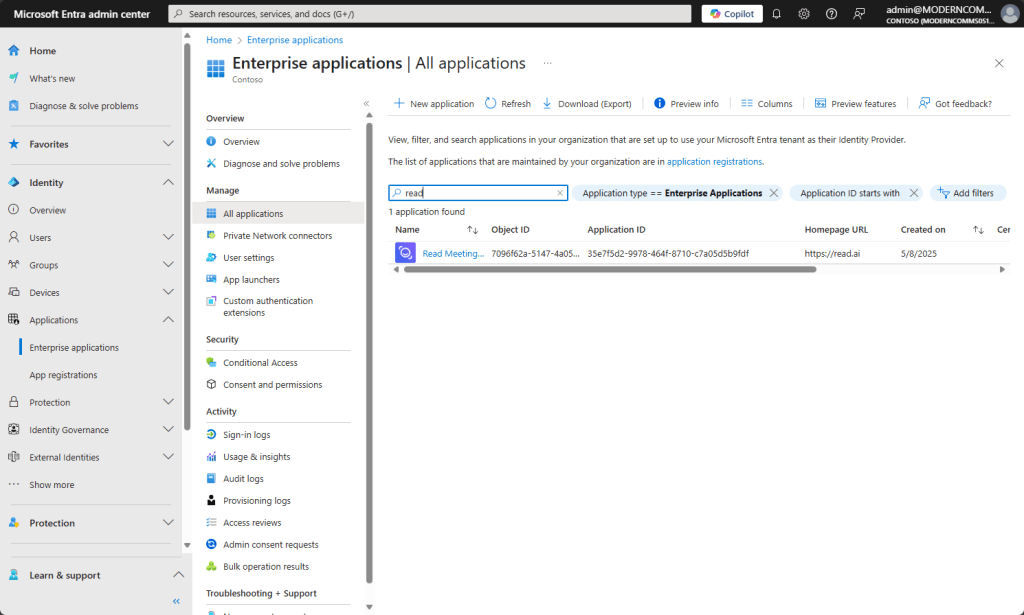Screen dimensions: 1024x615
Task: Open Help question mark icon
Action: (x=832, y=13)
